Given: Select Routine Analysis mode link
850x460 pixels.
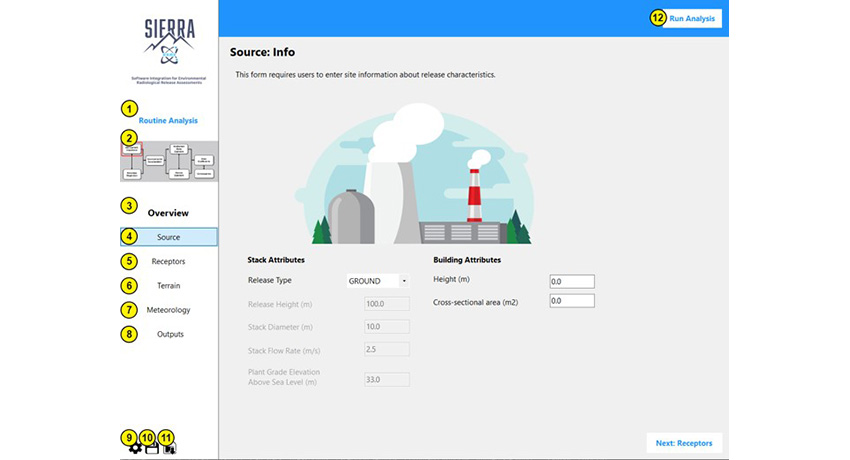Looking at the screenshot, I should pyautogui.click(x=168, y=120).
